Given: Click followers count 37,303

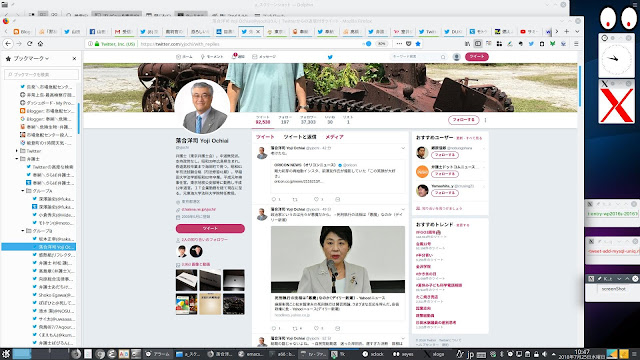Looking at the screenshot, I should point(308,120).
